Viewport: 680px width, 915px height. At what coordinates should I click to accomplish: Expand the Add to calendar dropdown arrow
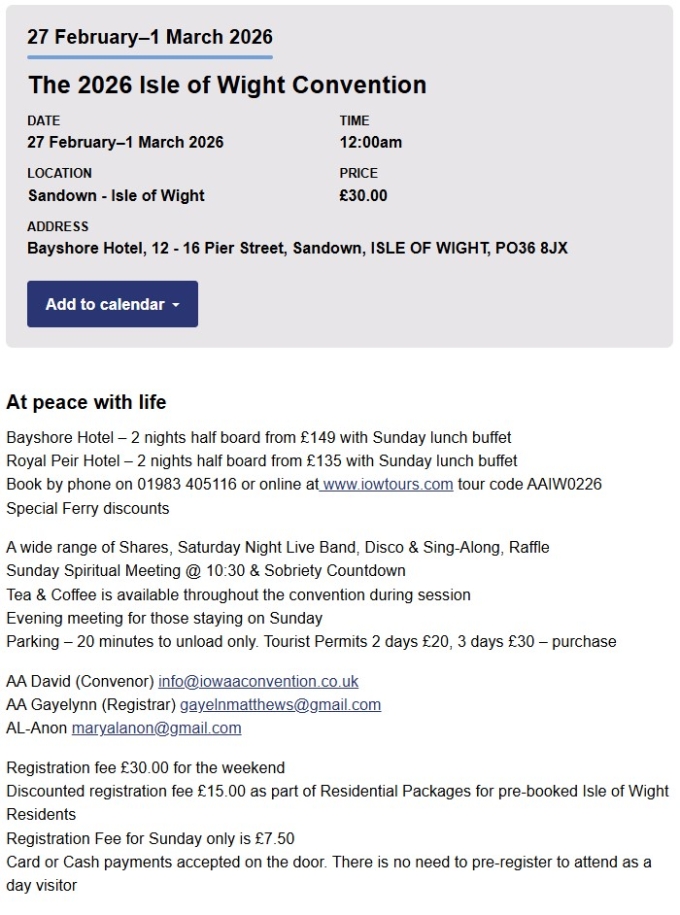pyautogui.click(x=176, y=305)
